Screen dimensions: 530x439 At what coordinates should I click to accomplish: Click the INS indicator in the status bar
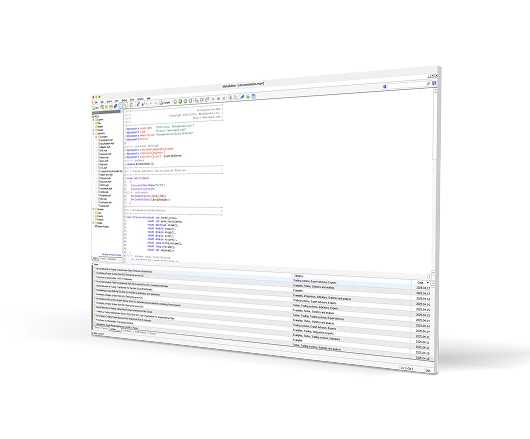click(x=428, y=370)
